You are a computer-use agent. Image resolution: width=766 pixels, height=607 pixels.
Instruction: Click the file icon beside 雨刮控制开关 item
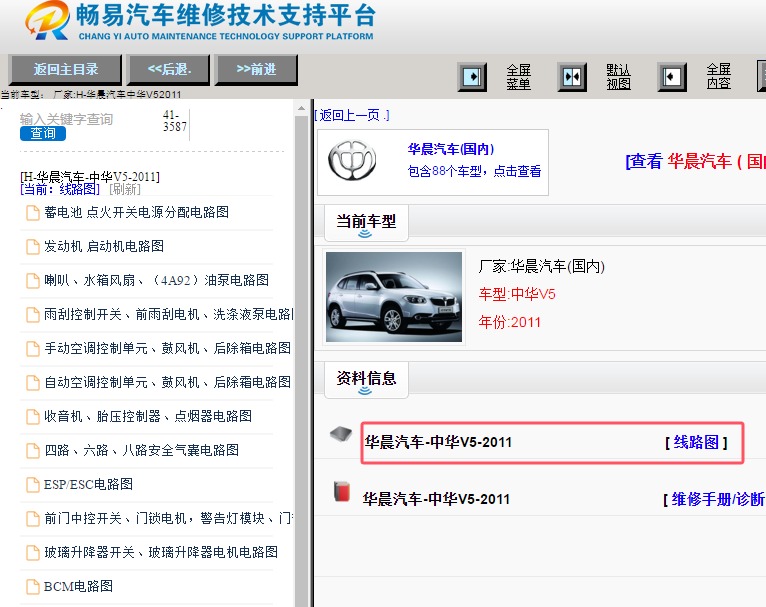[33, 315]
